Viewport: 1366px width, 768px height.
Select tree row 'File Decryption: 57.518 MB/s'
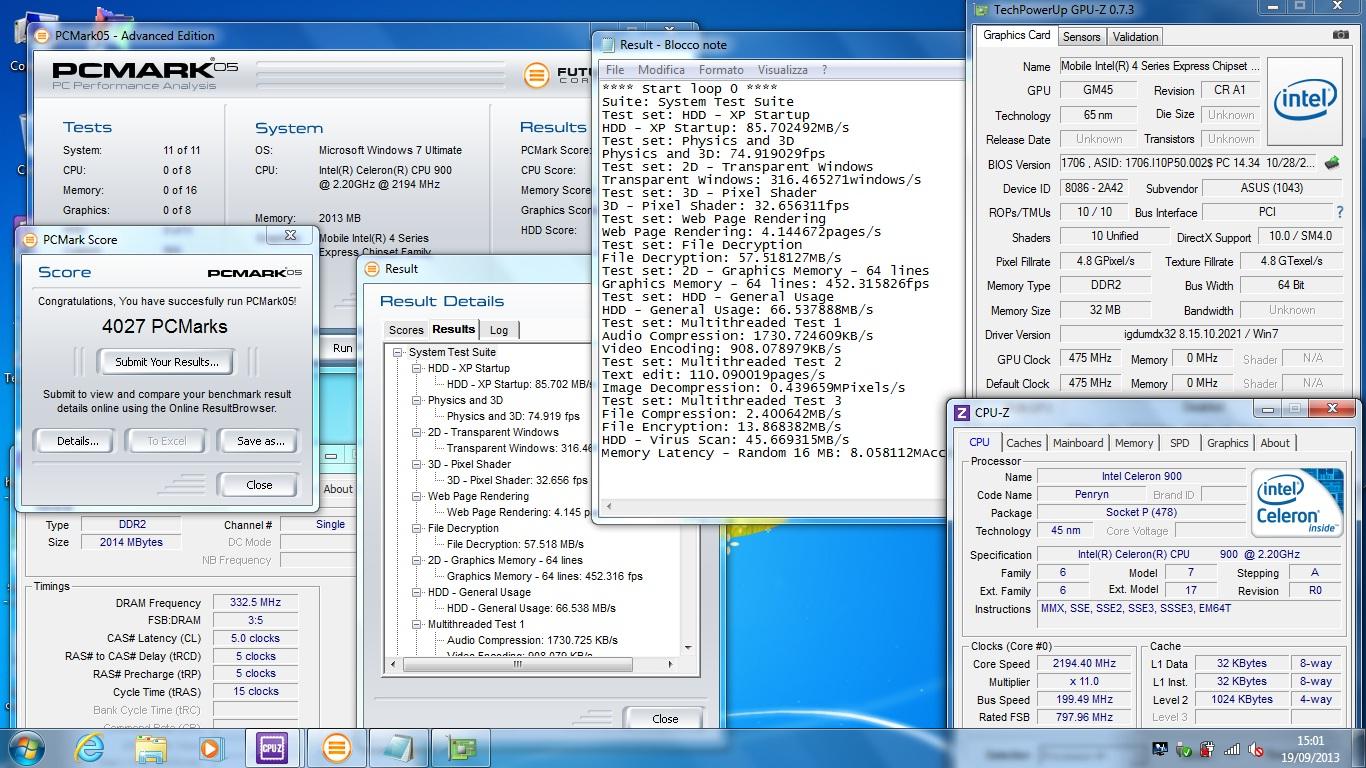point(515,544)
